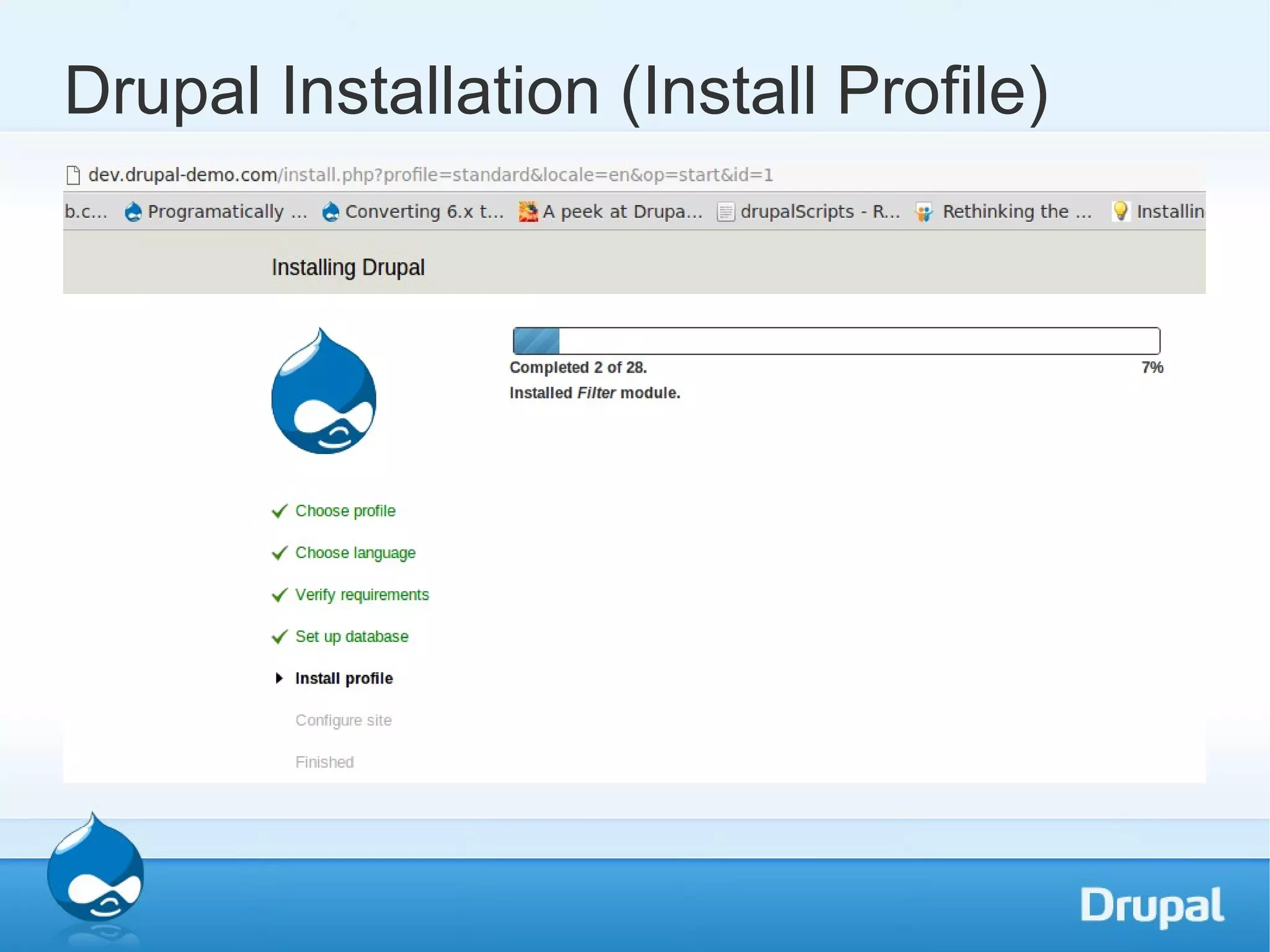Image resolution: width=1270 pixels, height=952 pixels.
Task: Click the document icon of drupalScripts bookmark
Action: 726,212
